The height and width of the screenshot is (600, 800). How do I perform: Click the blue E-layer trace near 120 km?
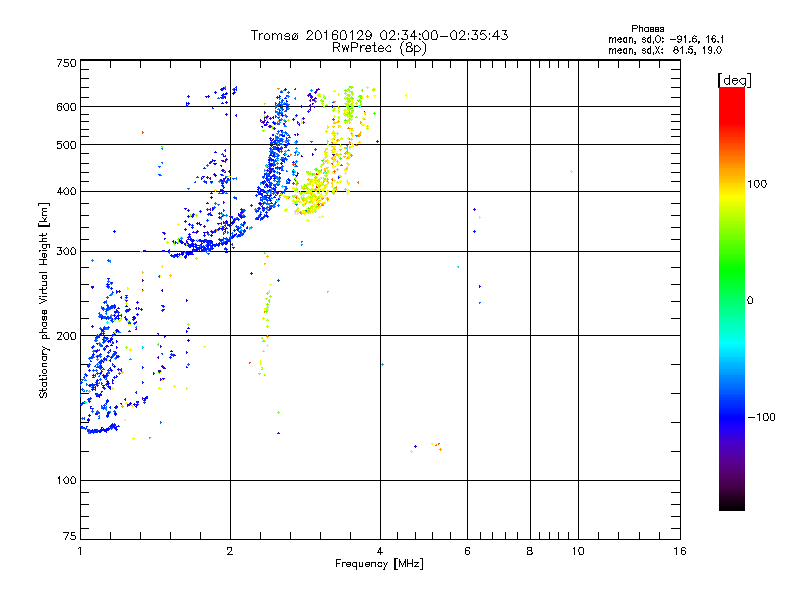[101, 429]
